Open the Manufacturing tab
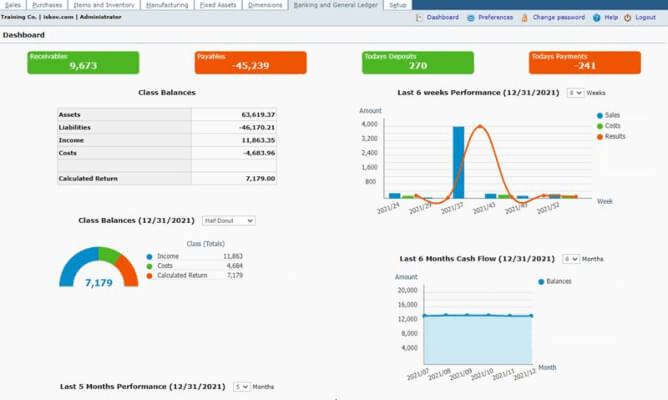 click(167, 5)
